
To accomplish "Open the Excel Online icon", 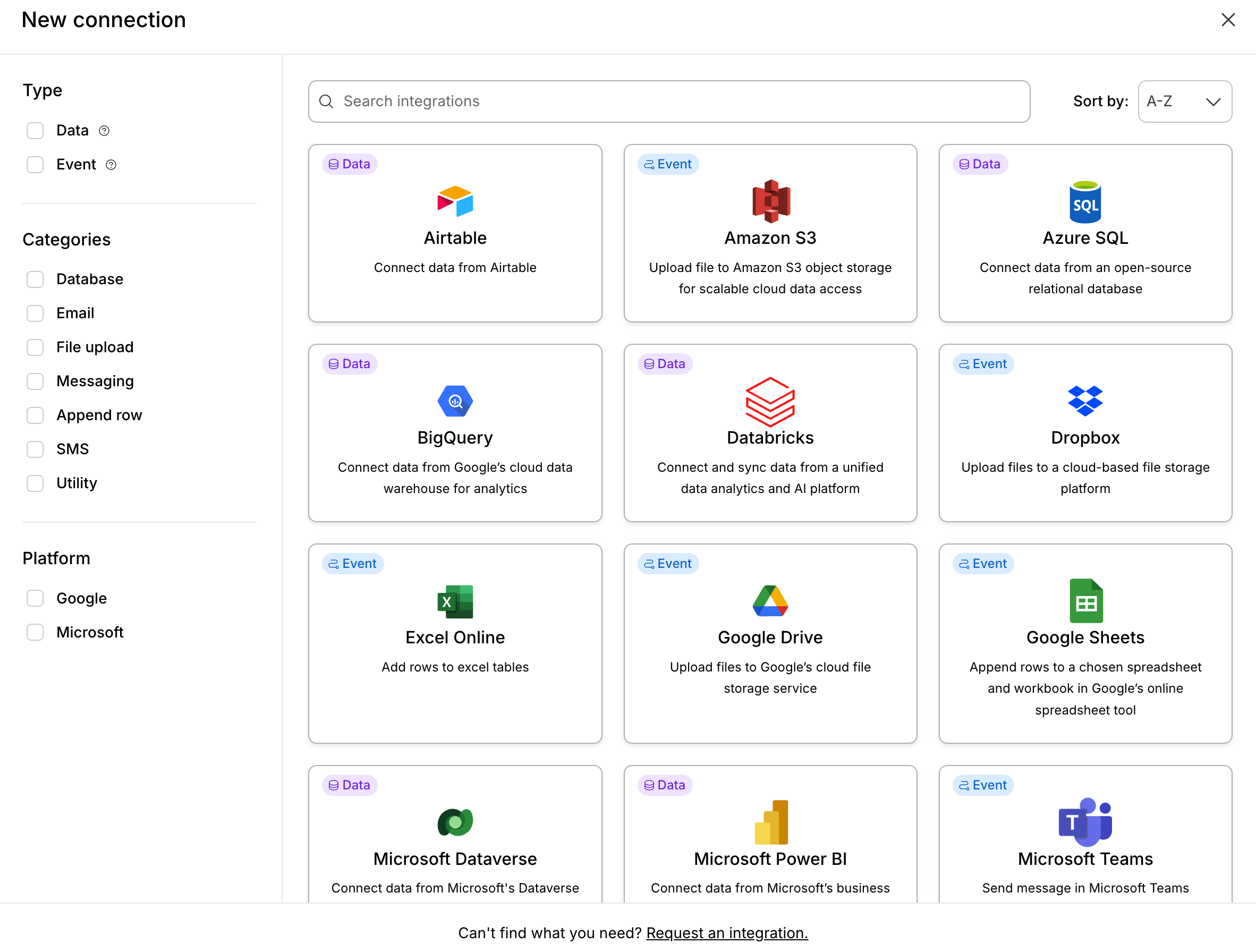I will click(455, 601).
